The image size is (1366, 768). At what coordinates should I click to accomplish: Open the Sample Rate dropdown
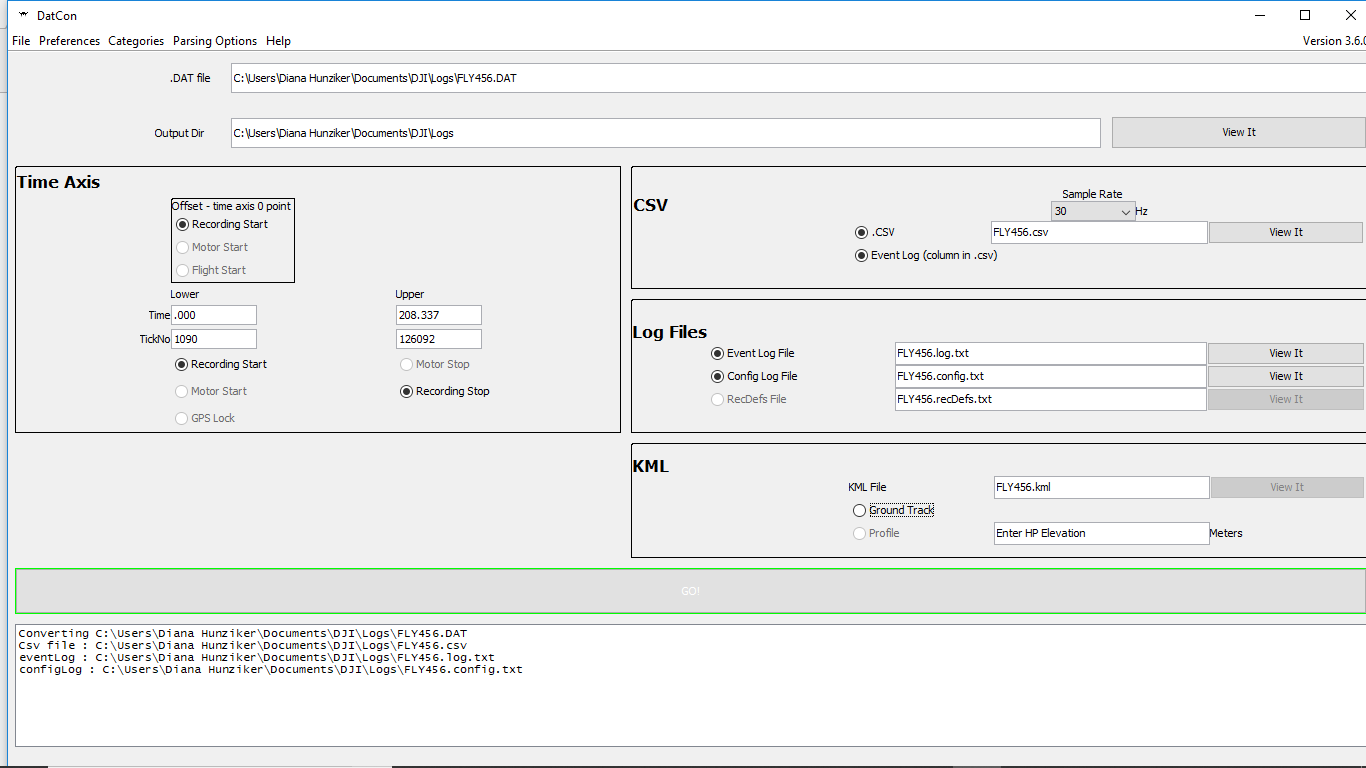(x=1093, y=211)
